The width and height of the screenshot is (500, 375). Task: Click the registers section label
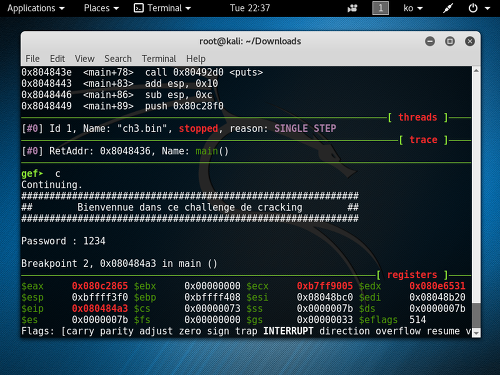coord(412,275)
